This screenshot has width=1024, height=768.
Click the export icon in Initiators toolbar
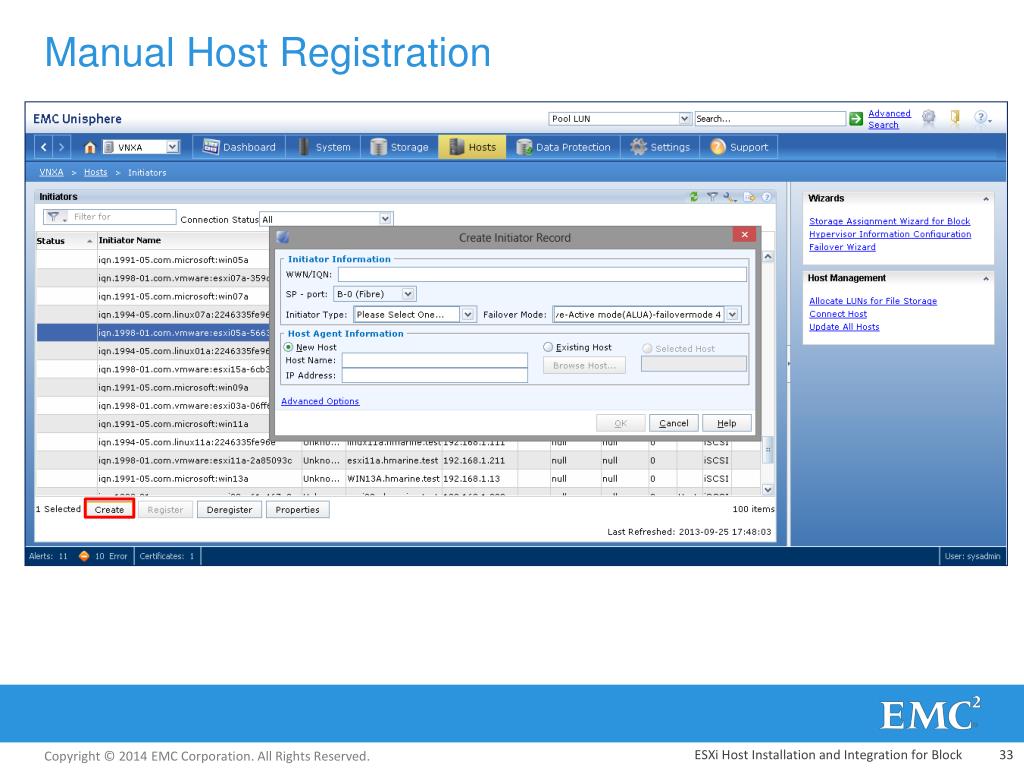pyautogui.click(x=749, y=197)
